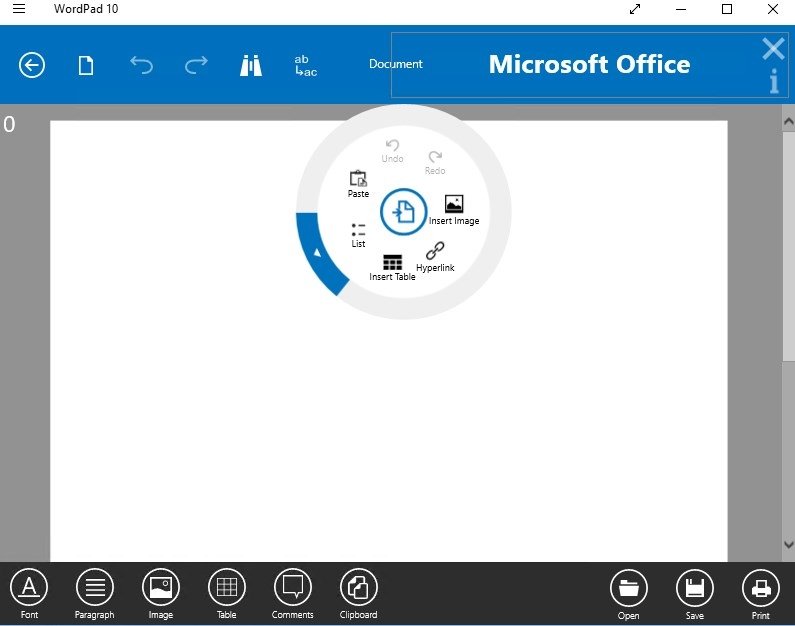Open Image options in bottom bar

pos(161,594)
